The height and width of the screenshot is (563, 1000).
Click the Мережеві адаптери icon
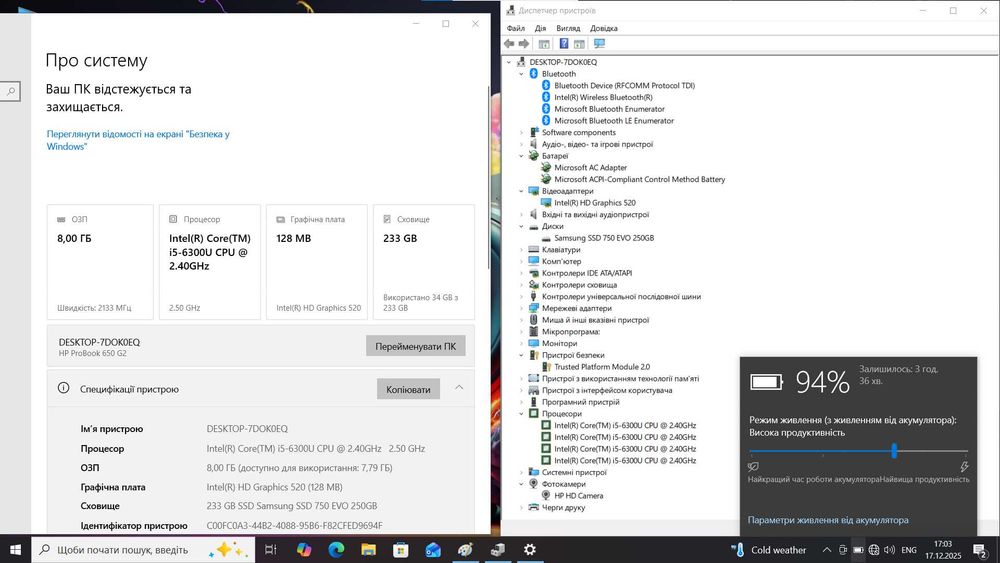click(534, 308)
